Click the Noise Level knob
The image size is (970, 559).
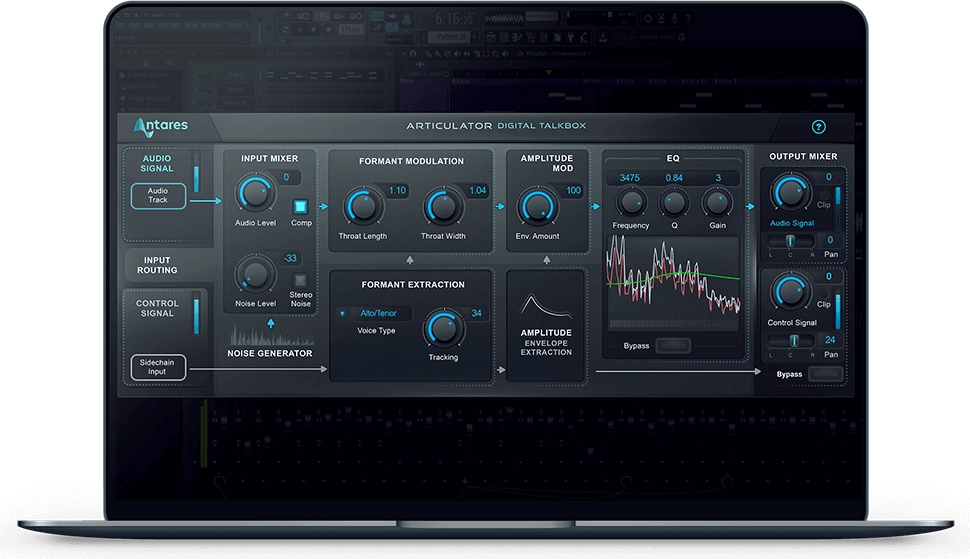[255, 274]
